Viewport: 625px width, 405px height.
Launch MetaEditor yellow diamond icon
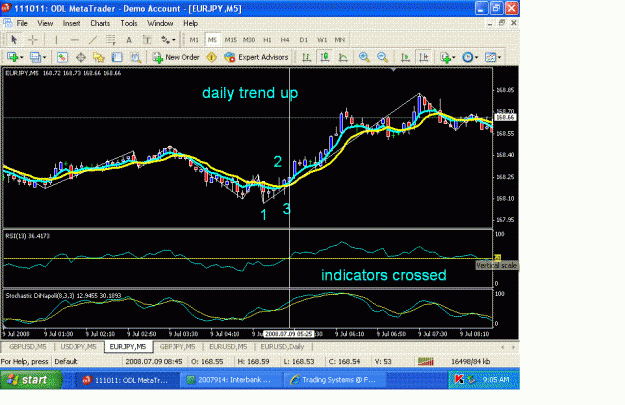click(212, 57)
